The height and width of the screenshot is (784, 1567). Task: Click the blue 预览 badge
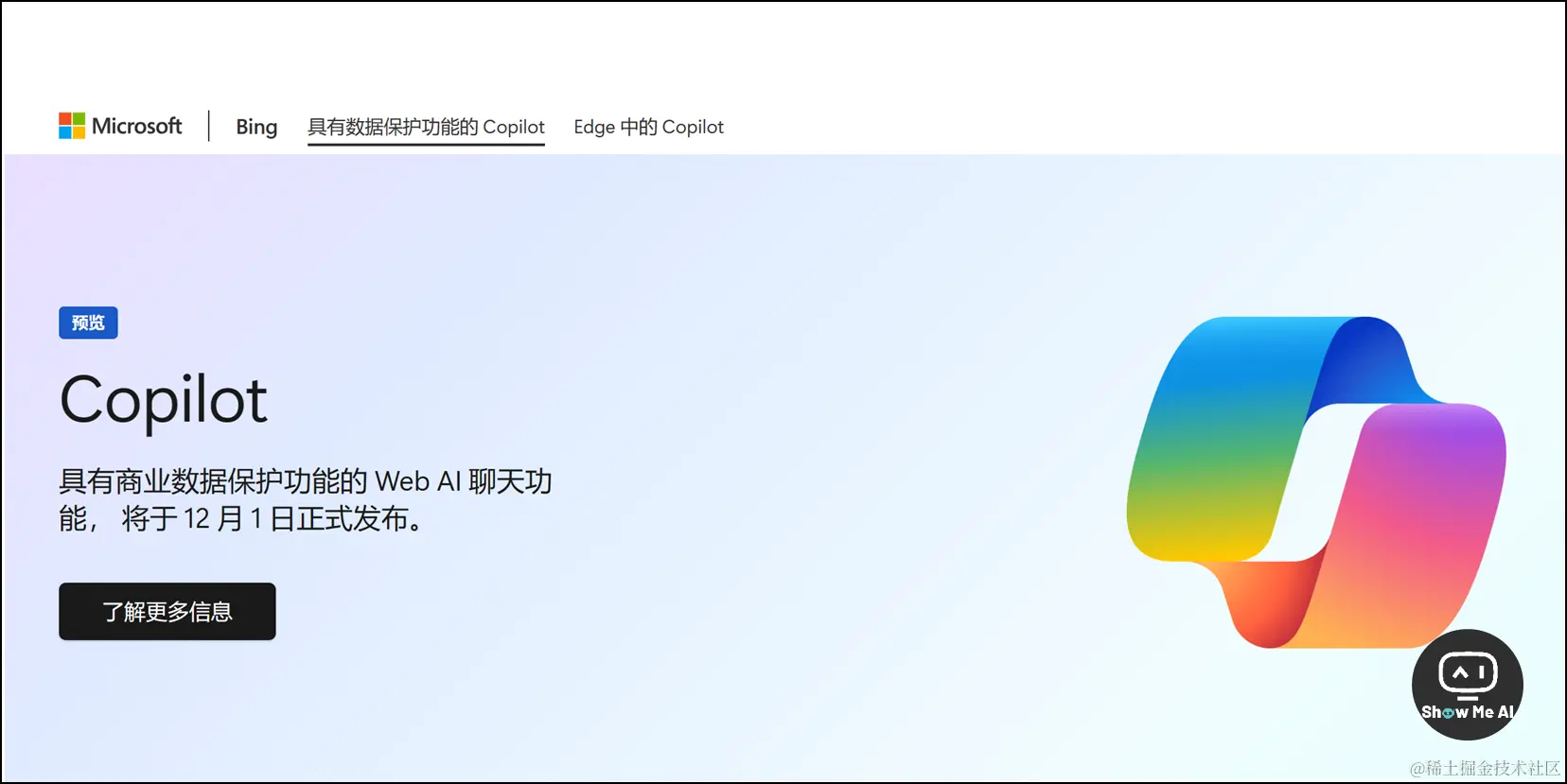click(x=88, y=322)
